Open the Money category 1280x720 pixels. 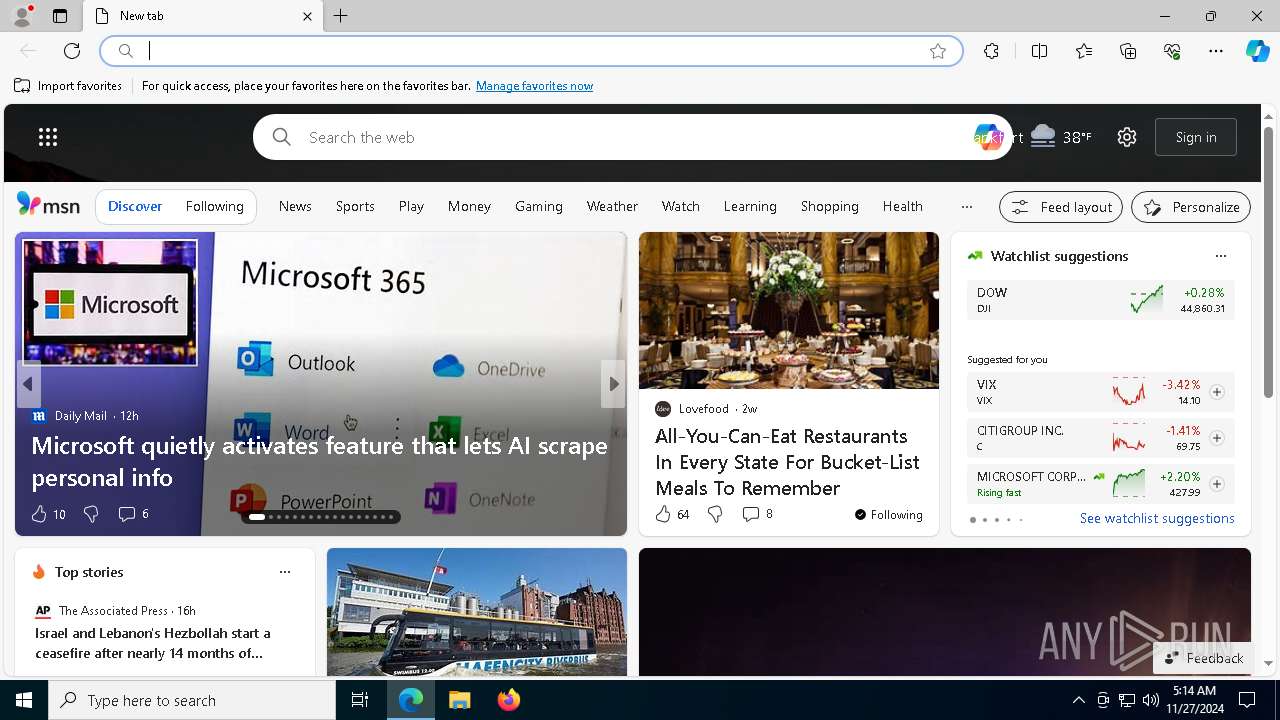coord(469,206)
